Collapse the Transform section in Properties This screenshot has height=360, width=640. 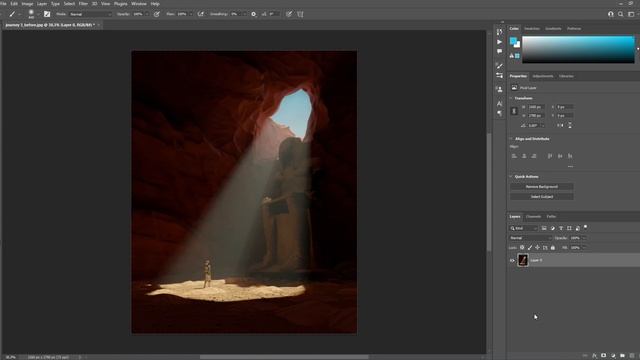(511, 98)
